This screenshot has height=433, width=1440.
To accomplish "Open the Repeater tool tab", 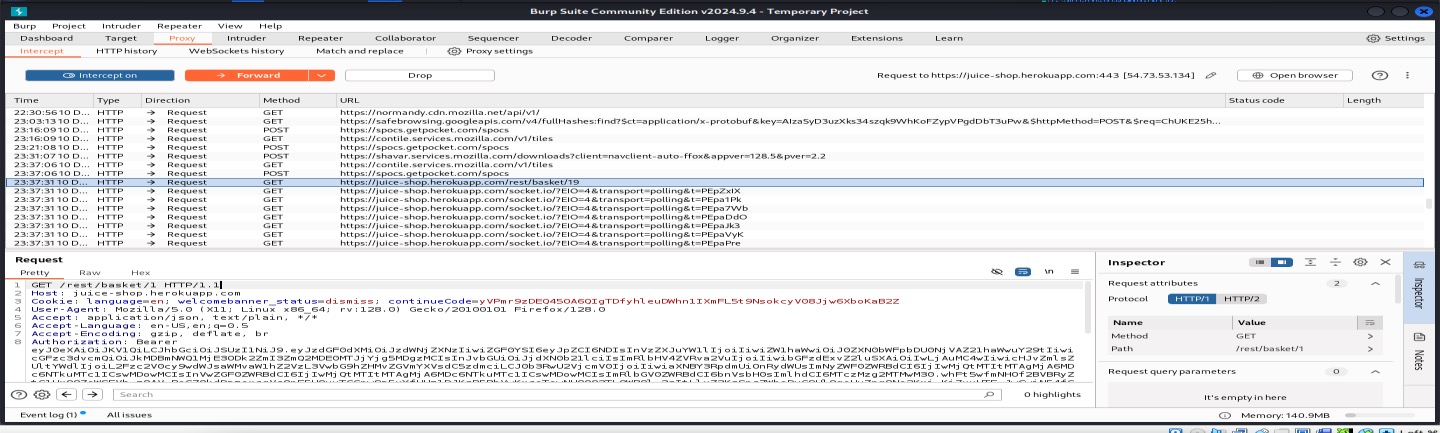I will (x=320, y=38).
